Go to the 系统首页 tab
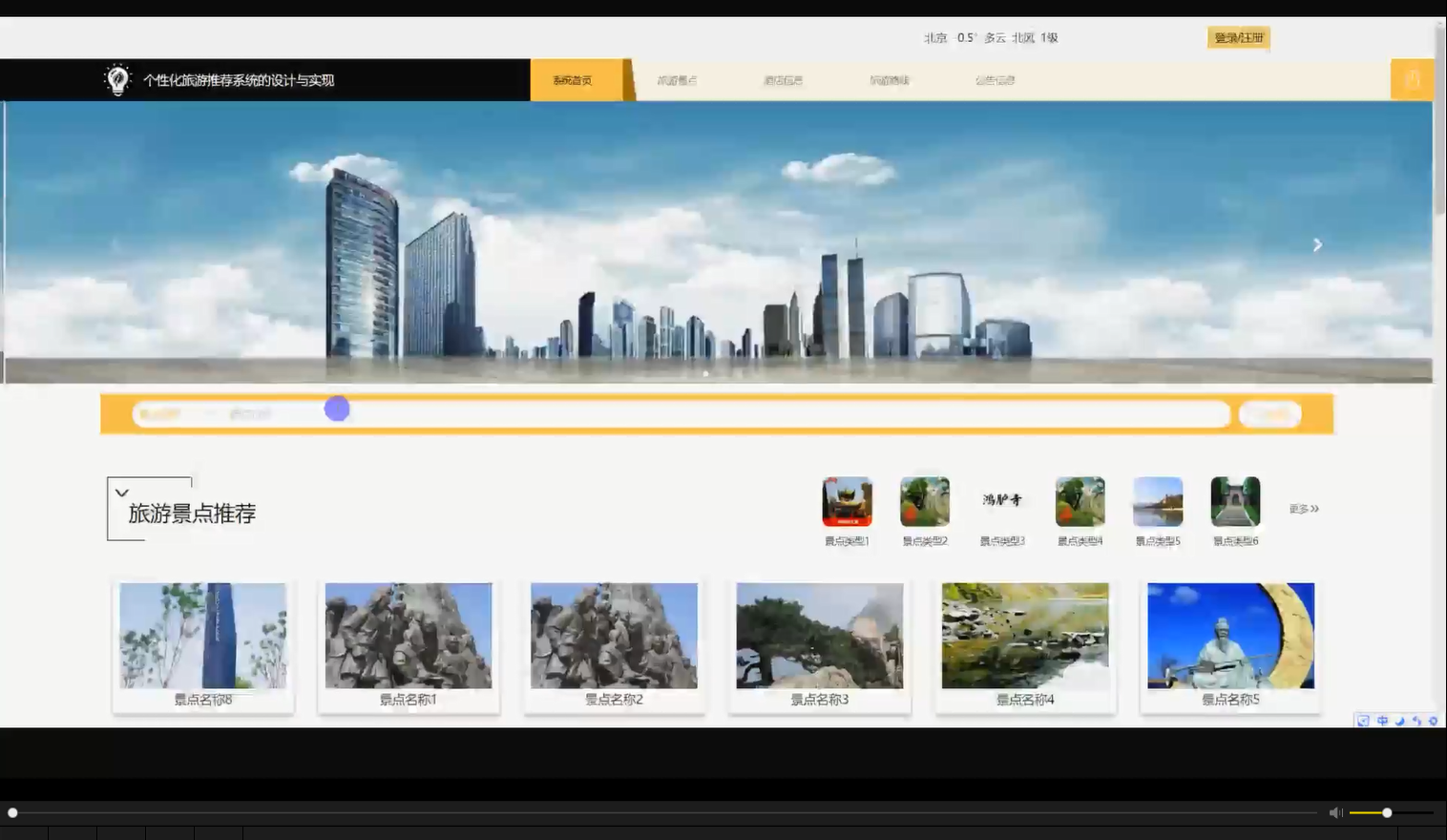The height and width of the screenshot is (840, 1447). 573,80
